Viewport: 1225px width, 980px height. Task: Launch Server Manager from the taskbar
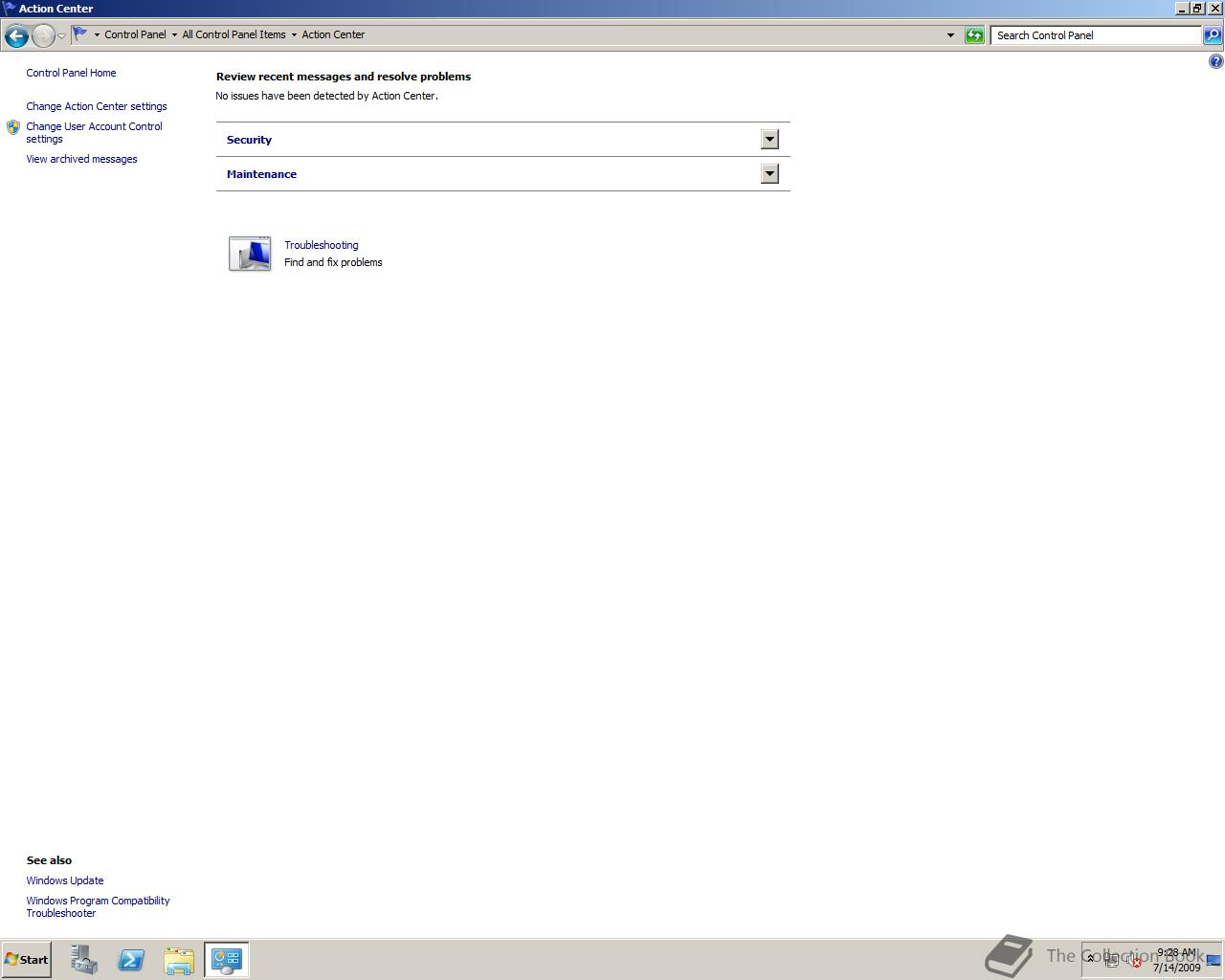[x=83, y=960]
